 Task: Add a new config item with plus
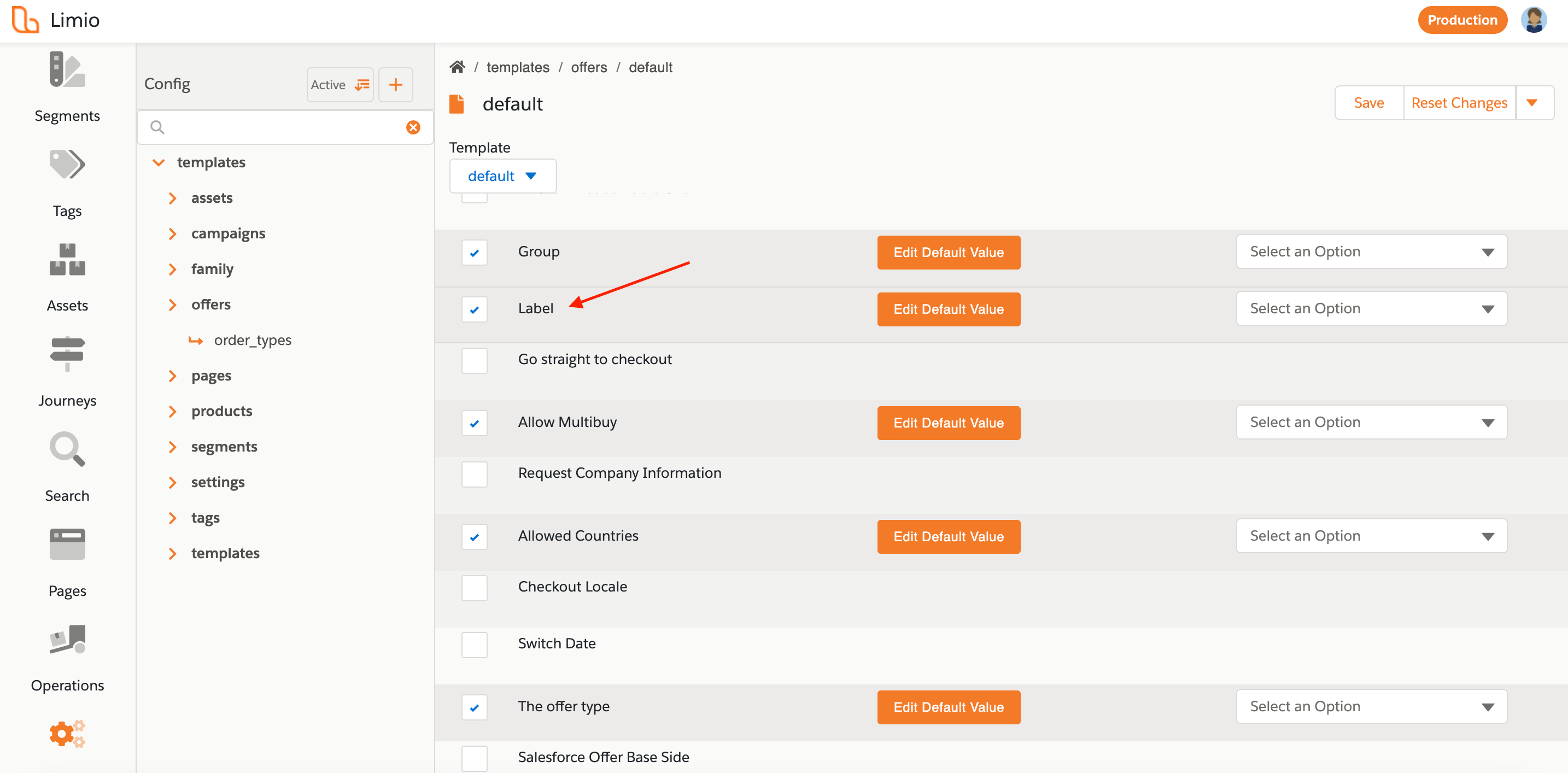[x=396, y=85]
